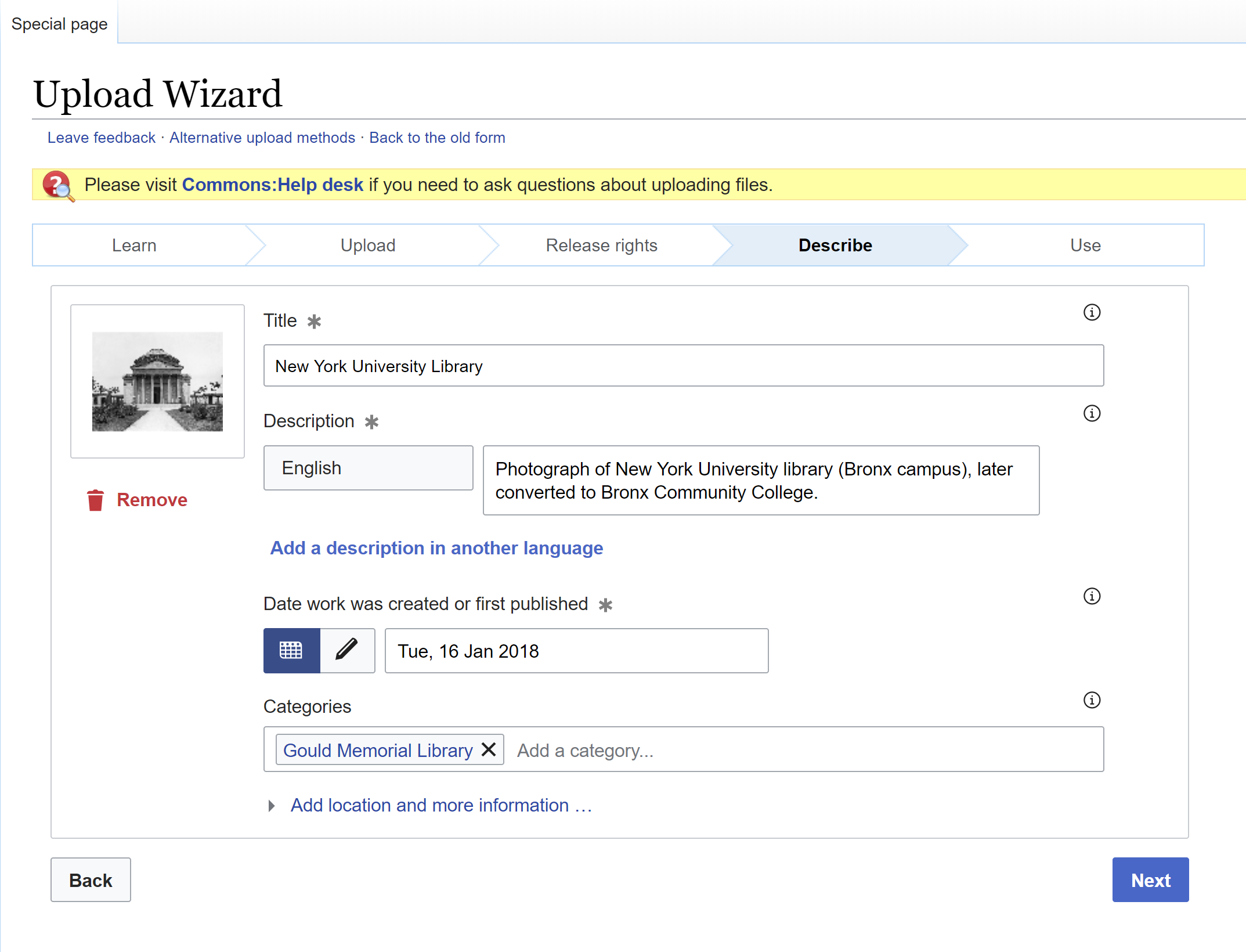Open the Special page tab
This screenshot has width=1246, height=952.
coord(59,24)
